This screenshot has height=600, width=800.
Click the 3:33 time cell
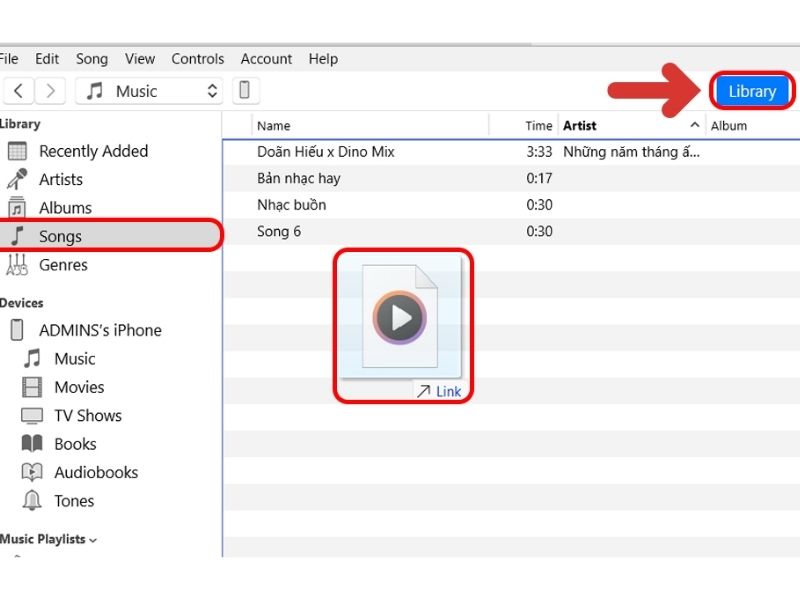tap(539, 152)
